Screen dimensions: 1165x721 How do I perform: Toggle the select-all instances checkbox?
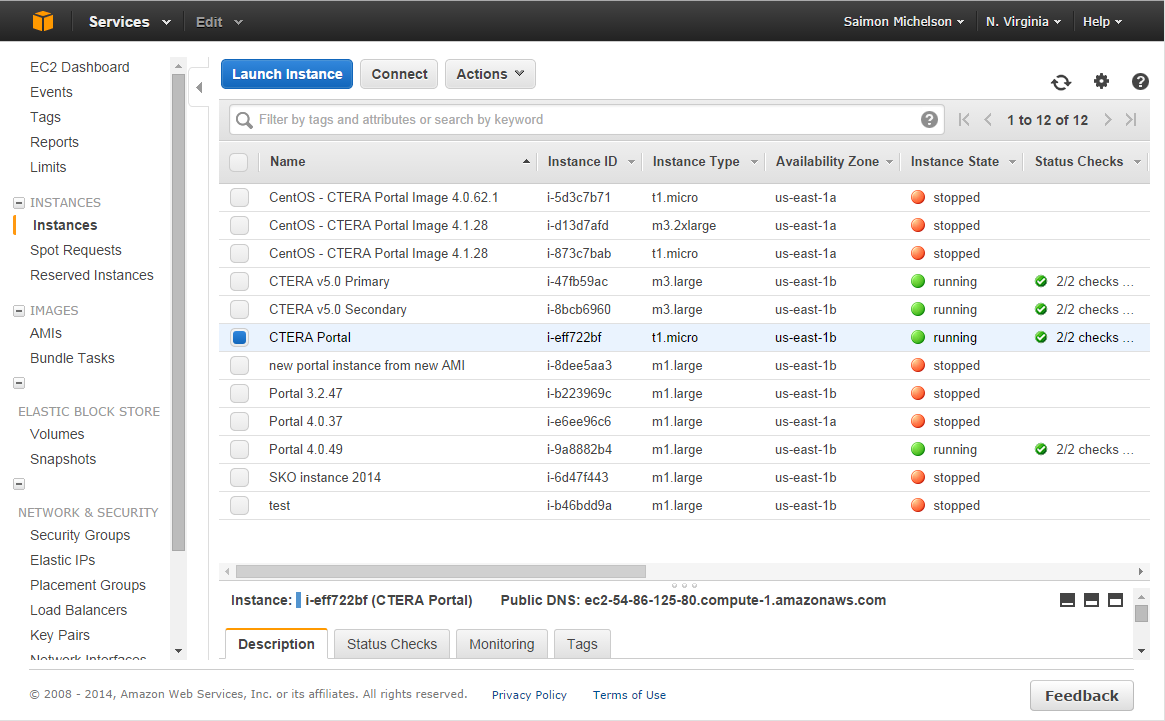tap(238, 162)
